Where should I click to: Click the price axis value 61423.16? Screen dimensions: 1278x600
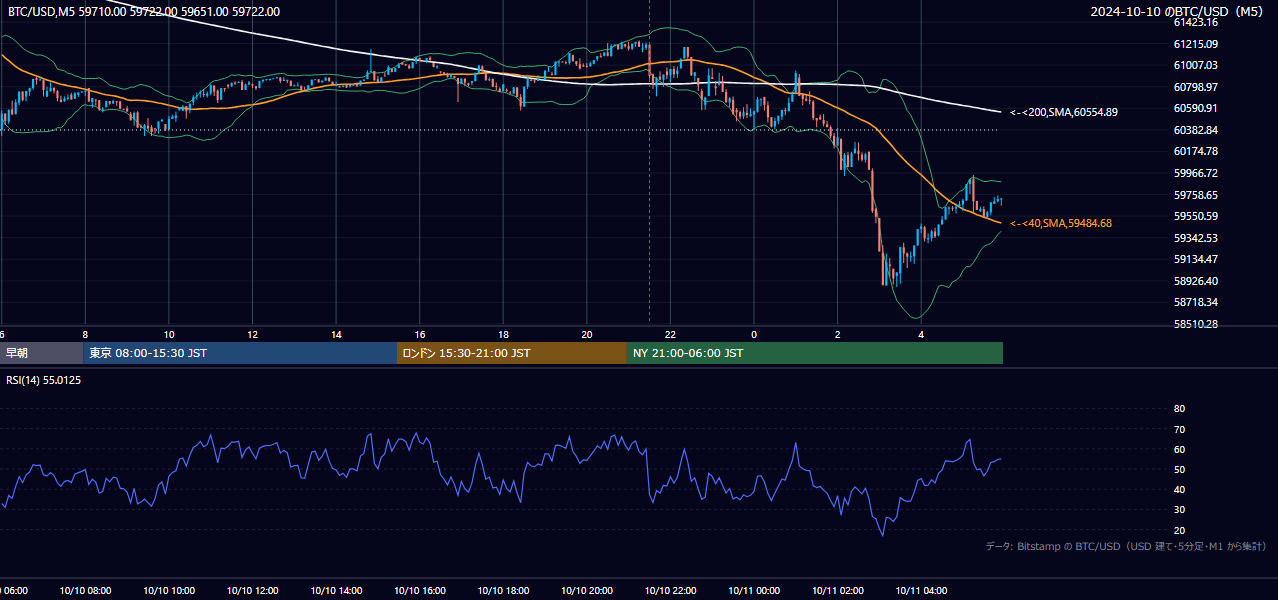coord(1195,22)
